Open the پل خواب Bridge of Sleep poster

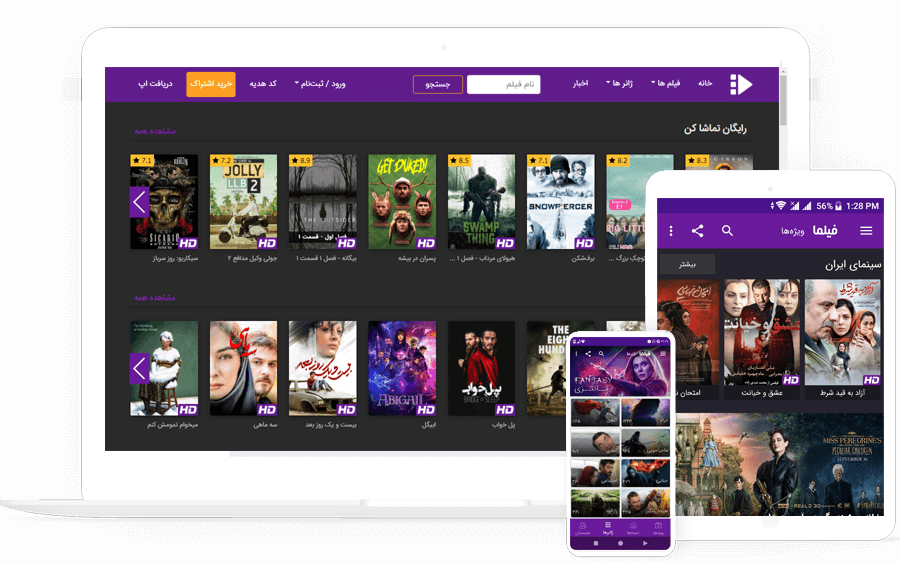tap(481, 368)
